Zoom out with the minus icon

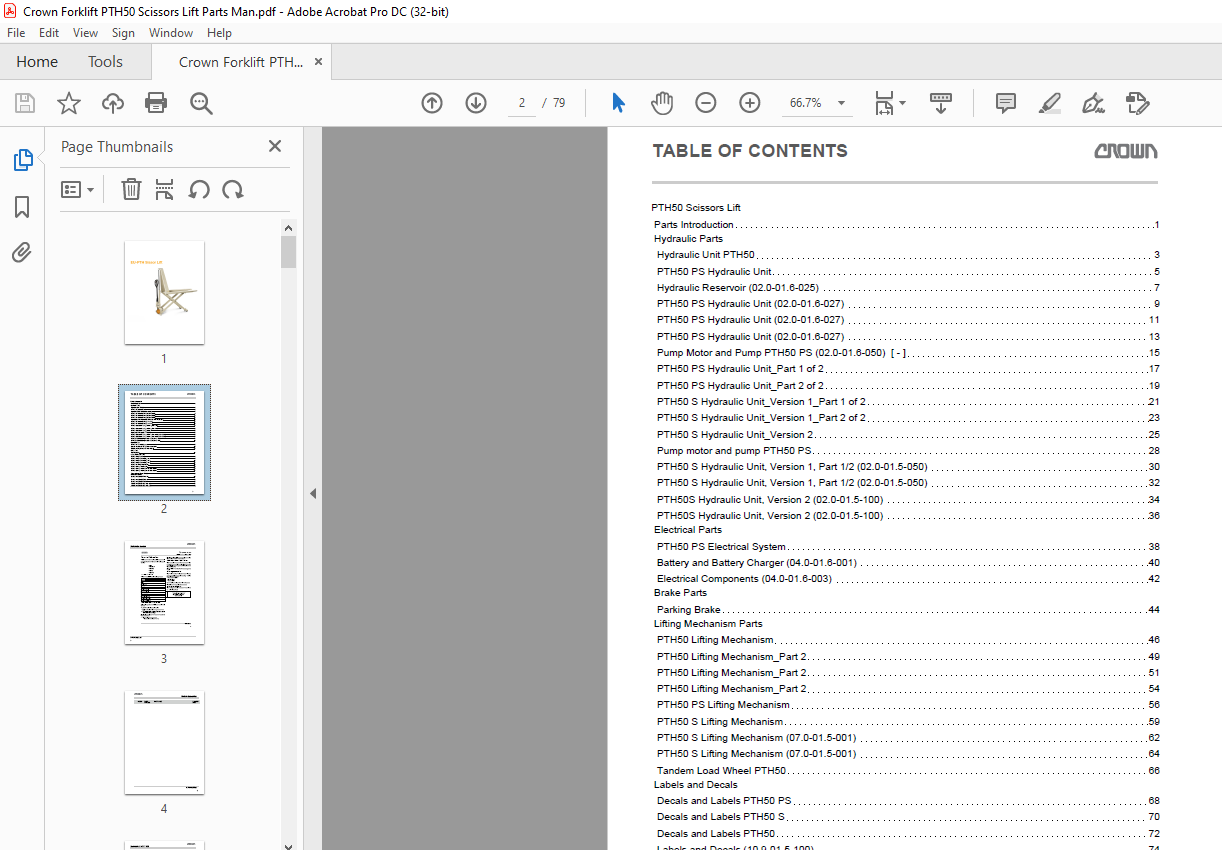[706, 103]
